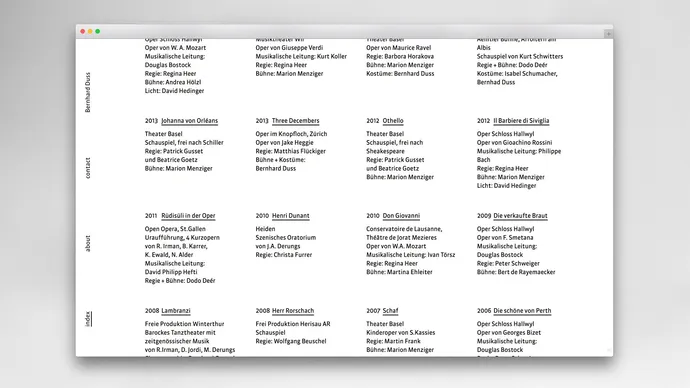Image resolution: width=690 pixels, height=388 pixels.
Task: Click 'Regie: Wolfgang Beuschel' text
Action: click(291, 341)
